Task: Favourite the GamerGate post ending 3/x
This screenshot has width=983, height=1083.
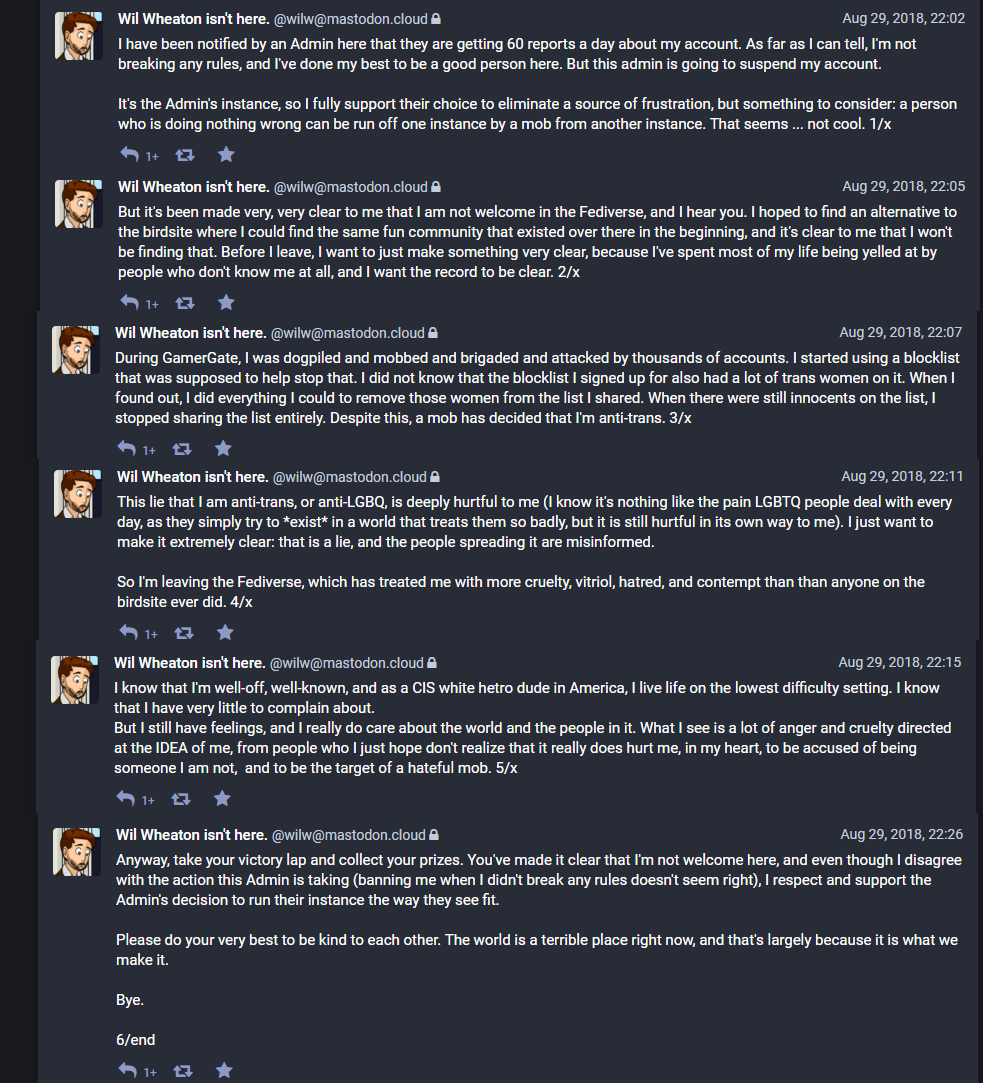Action: click(223, 448)
